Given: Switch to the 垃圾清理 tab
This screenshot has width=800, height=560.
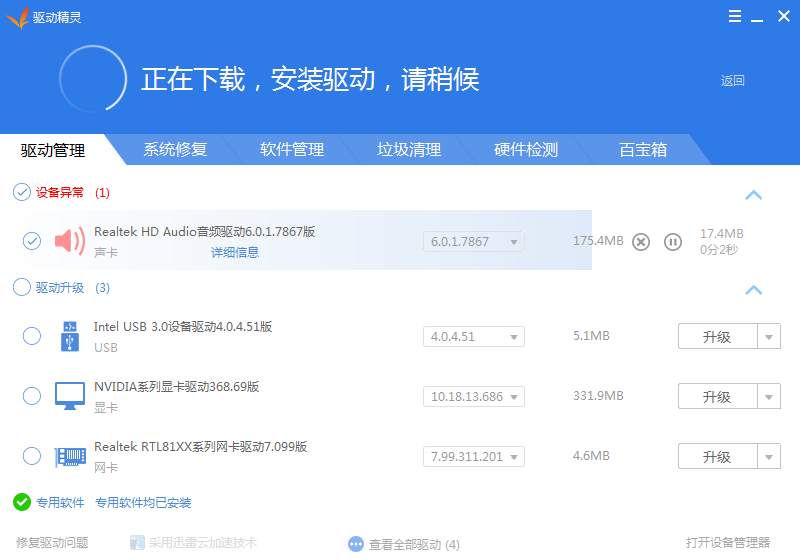Looking at the screenshot, I should coord(409,149).
